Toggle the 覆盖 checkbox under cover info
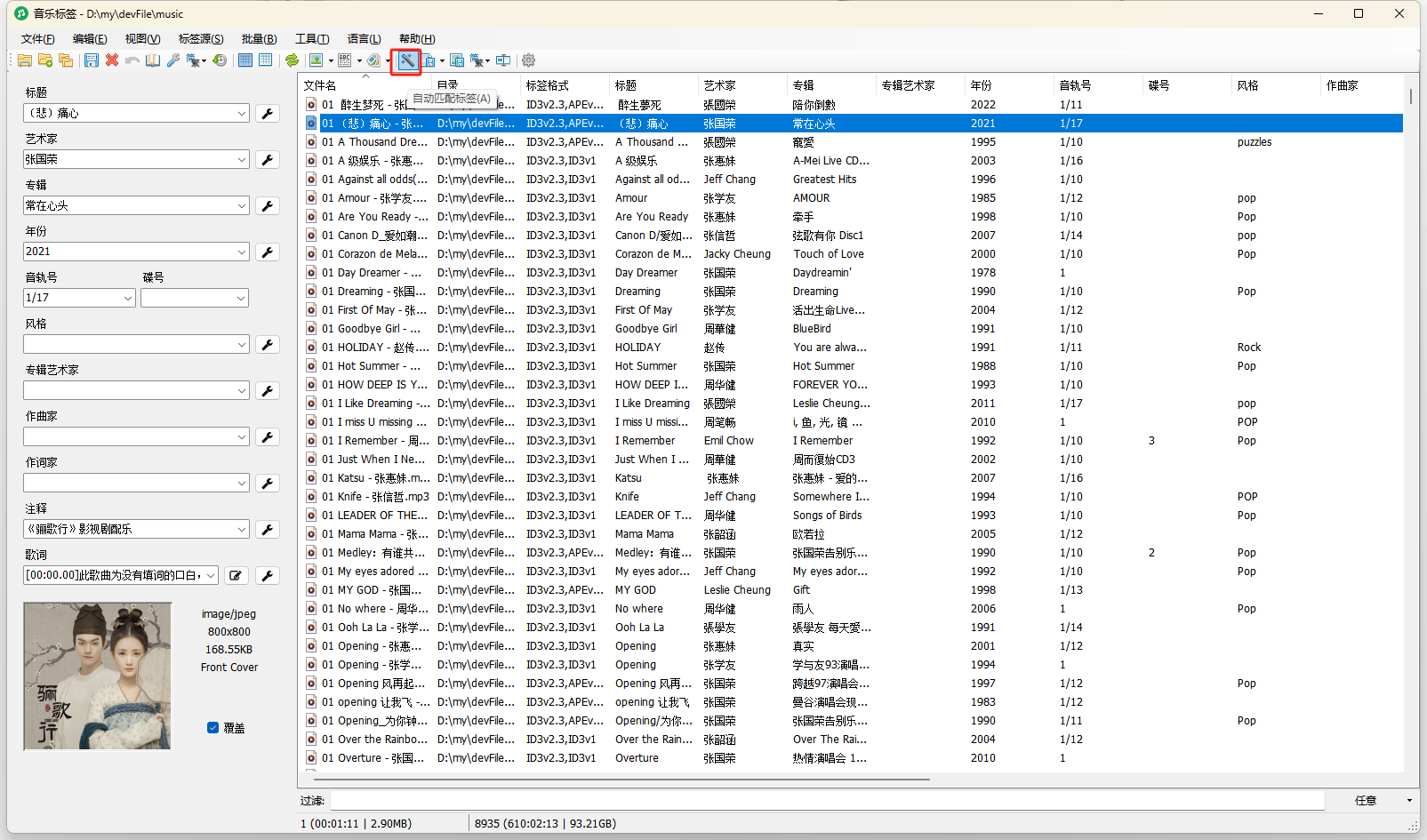 click(x=213, y=727)
